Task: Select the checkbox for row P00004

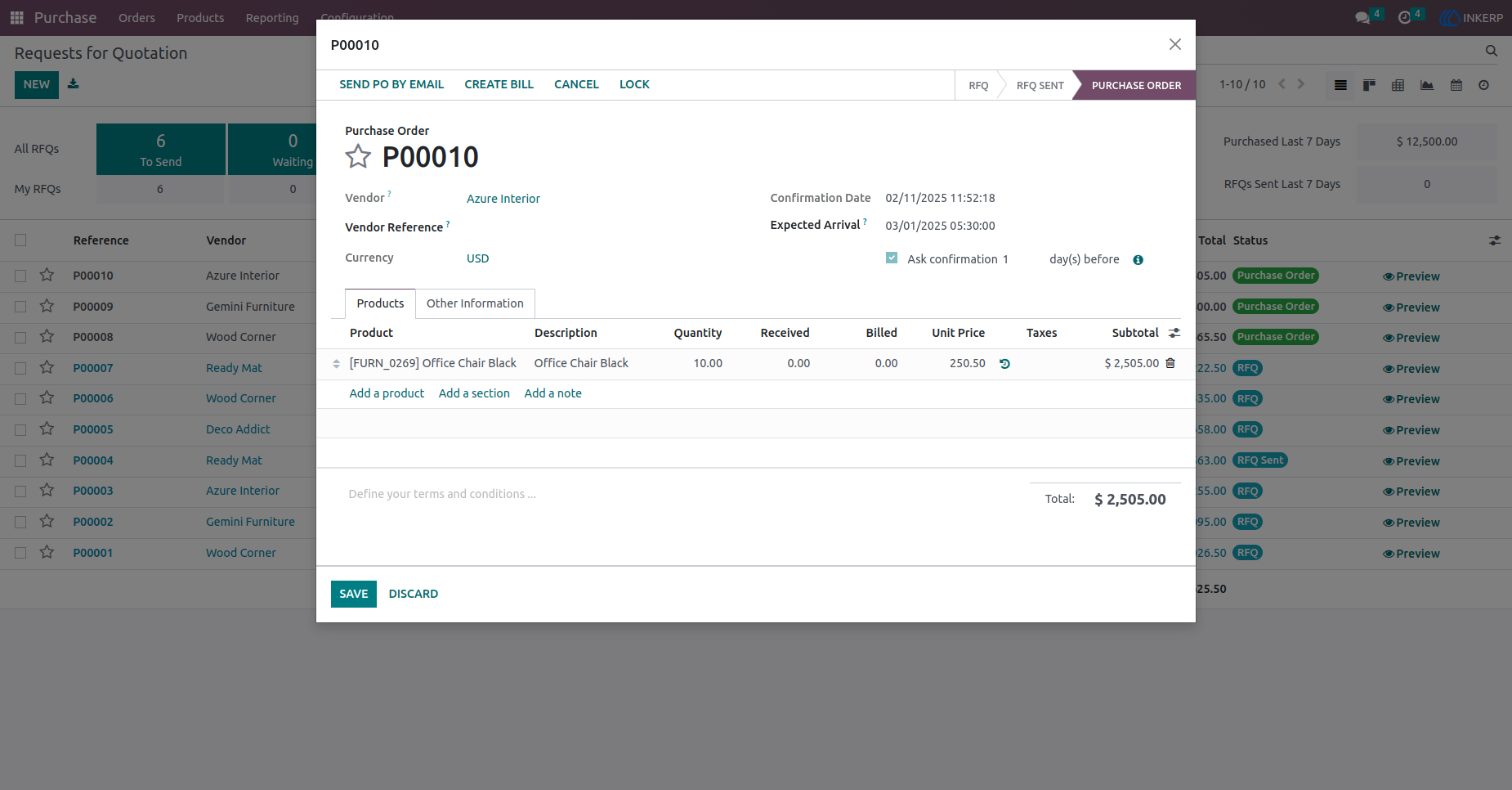Action: (x=20, y=460)
